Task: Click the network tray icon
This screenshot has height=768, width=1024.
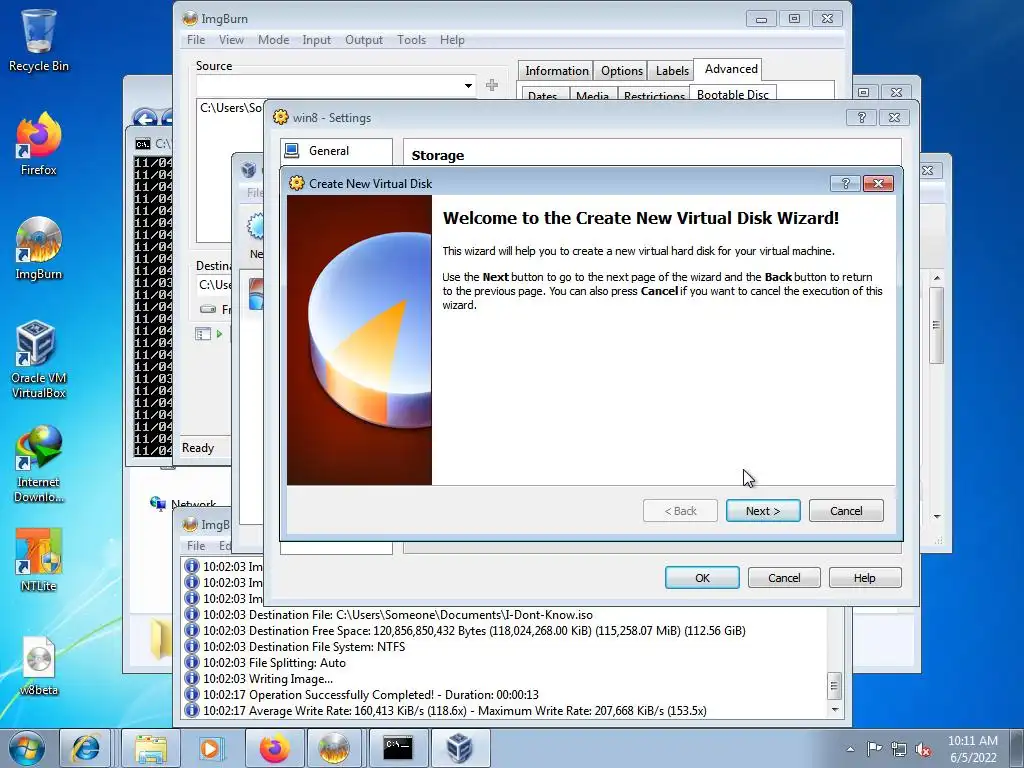Action: (x=899, y=749)
